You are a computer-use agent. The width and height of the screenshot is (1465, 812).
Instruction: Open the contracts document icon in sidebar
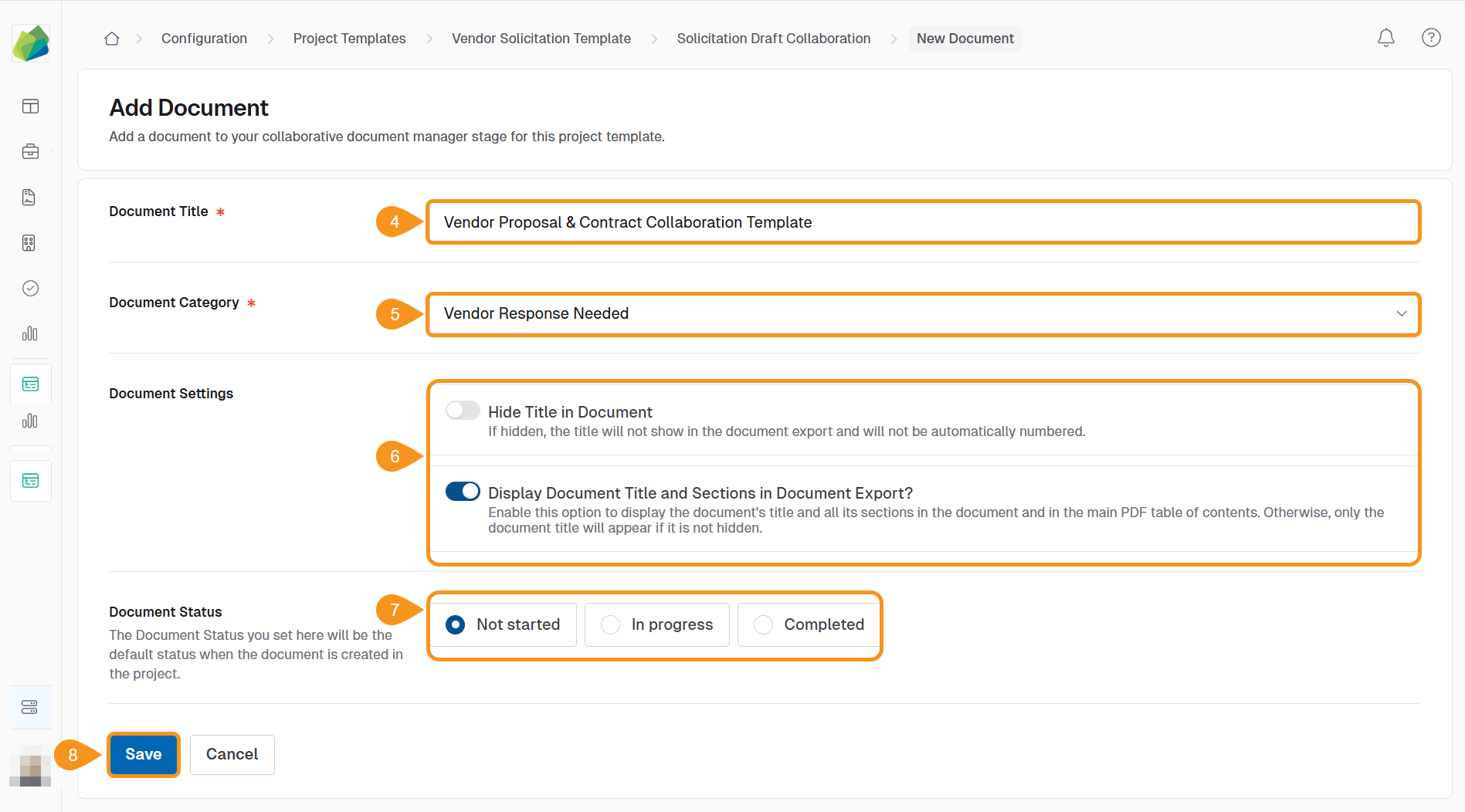29,197
